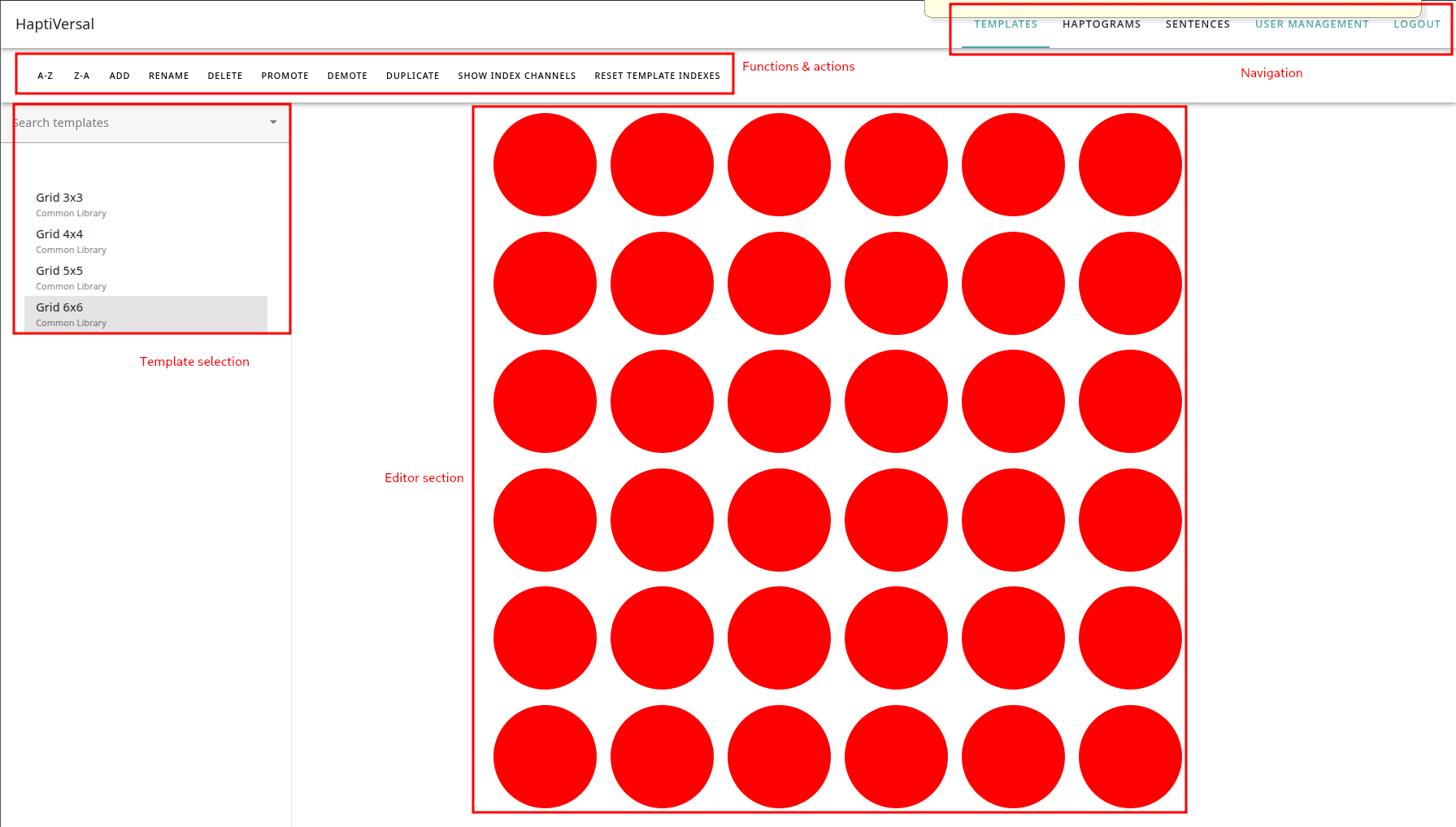1456x827 pixels.
Task: Log out of HaptiVersal
Action: point(1417,24)
